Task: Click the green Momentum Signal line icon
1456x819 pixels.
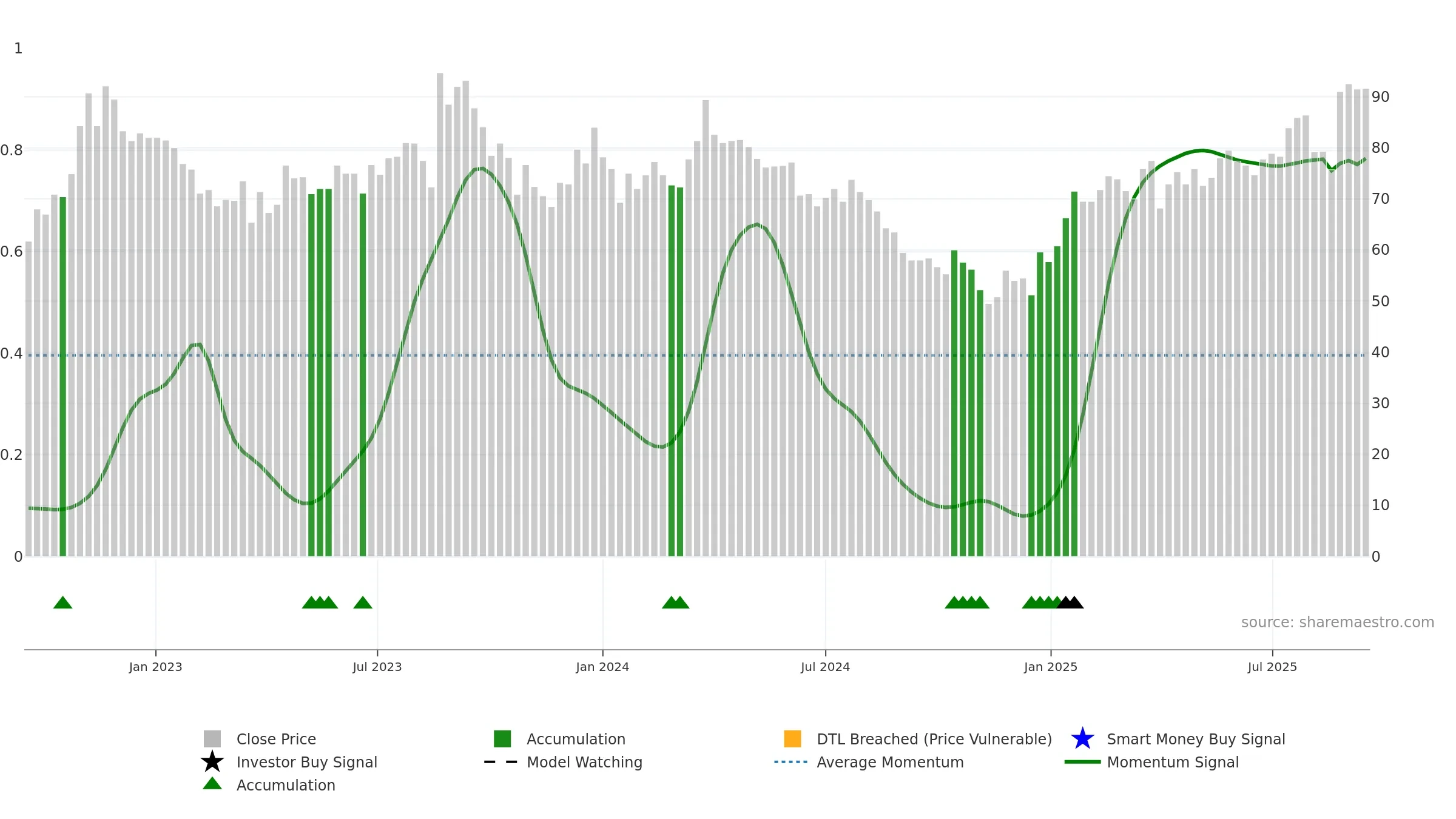Action: click(1082, 762)
